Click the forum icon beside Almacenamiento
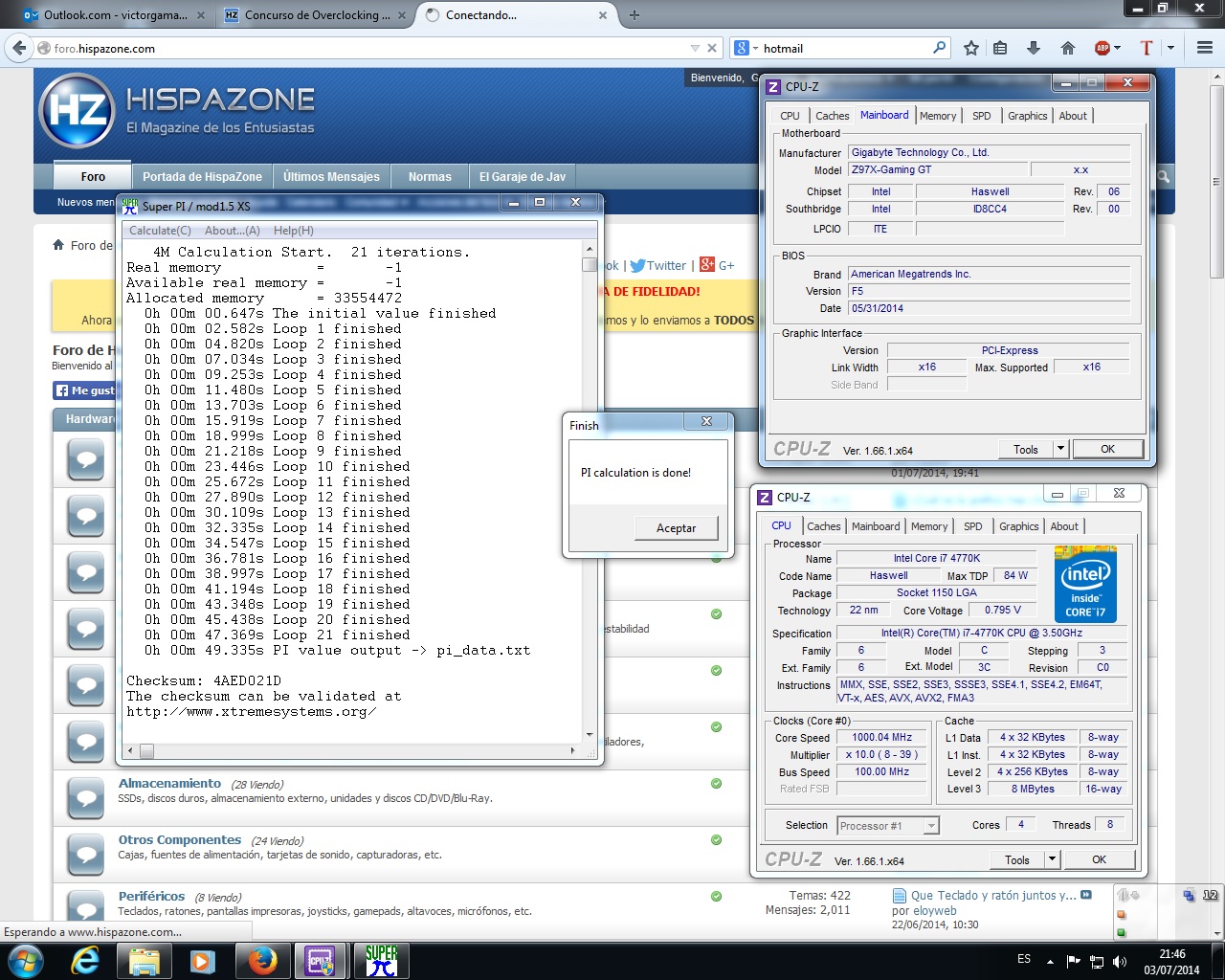The width and height of the screenshot is (1225, 980). click(x=86, y=796)
